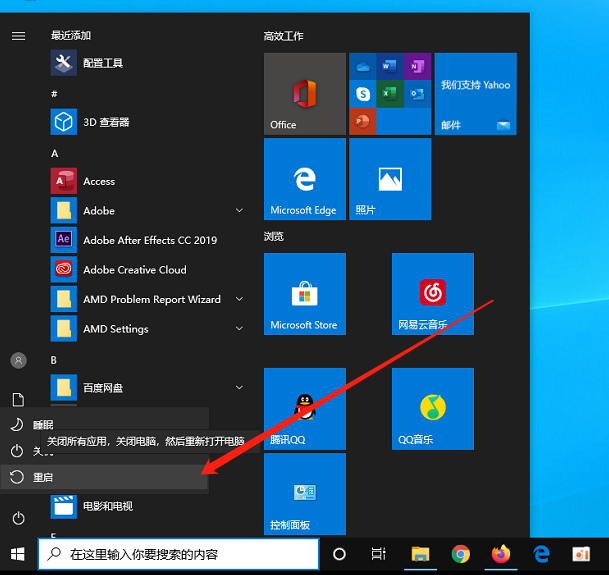Open the 控制面板 tile

pos(304,494)
